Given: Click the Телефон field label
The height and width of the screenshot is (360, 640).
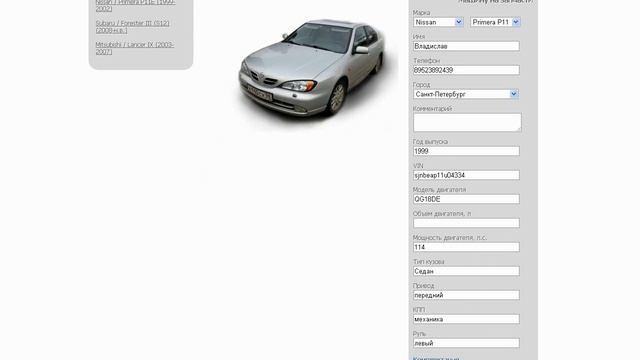Looking at the screenshot, I should coord(426,60).
